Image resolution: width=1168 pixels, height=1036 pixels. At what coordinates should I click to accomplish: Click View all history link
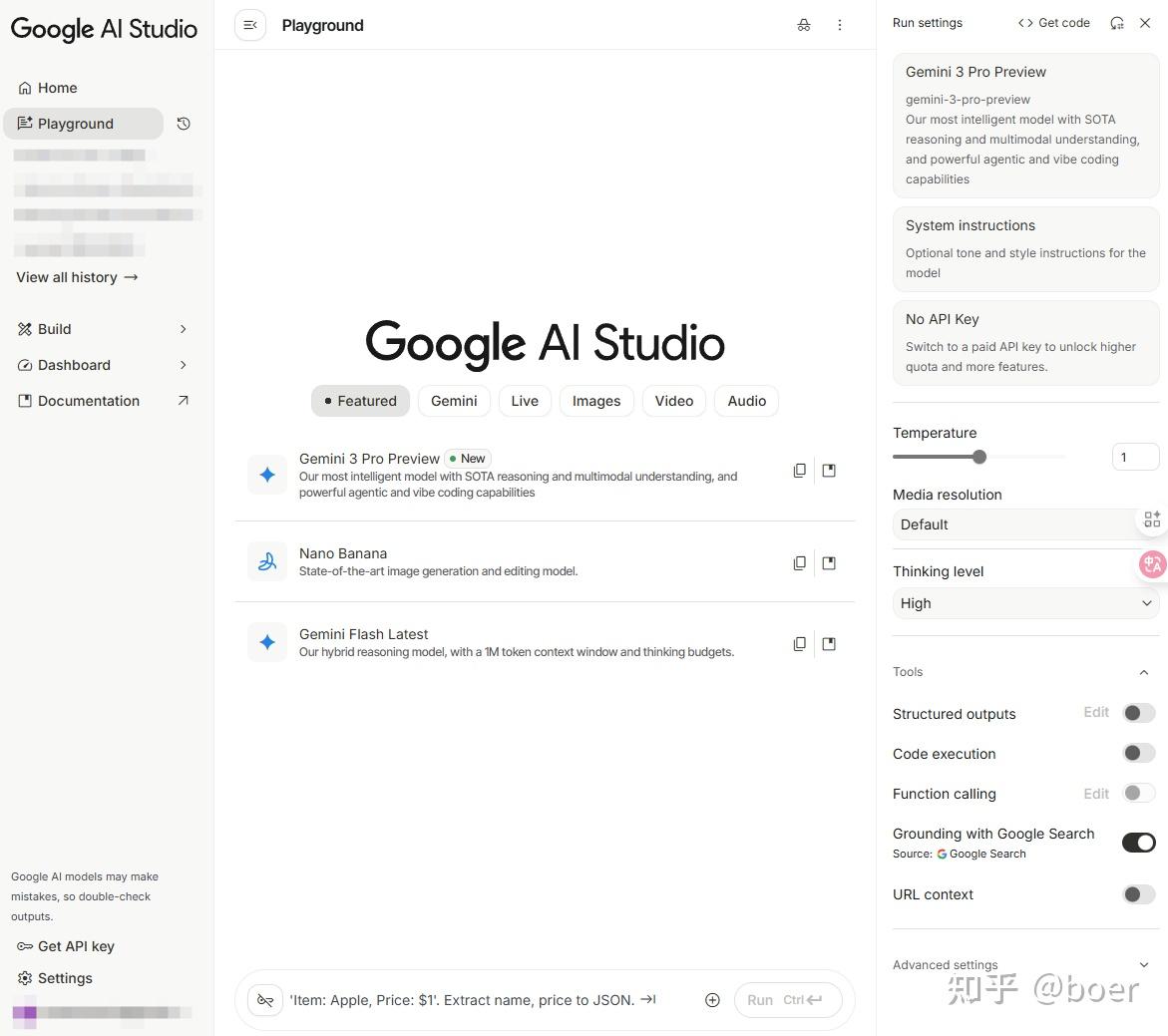tap(78, 277)
